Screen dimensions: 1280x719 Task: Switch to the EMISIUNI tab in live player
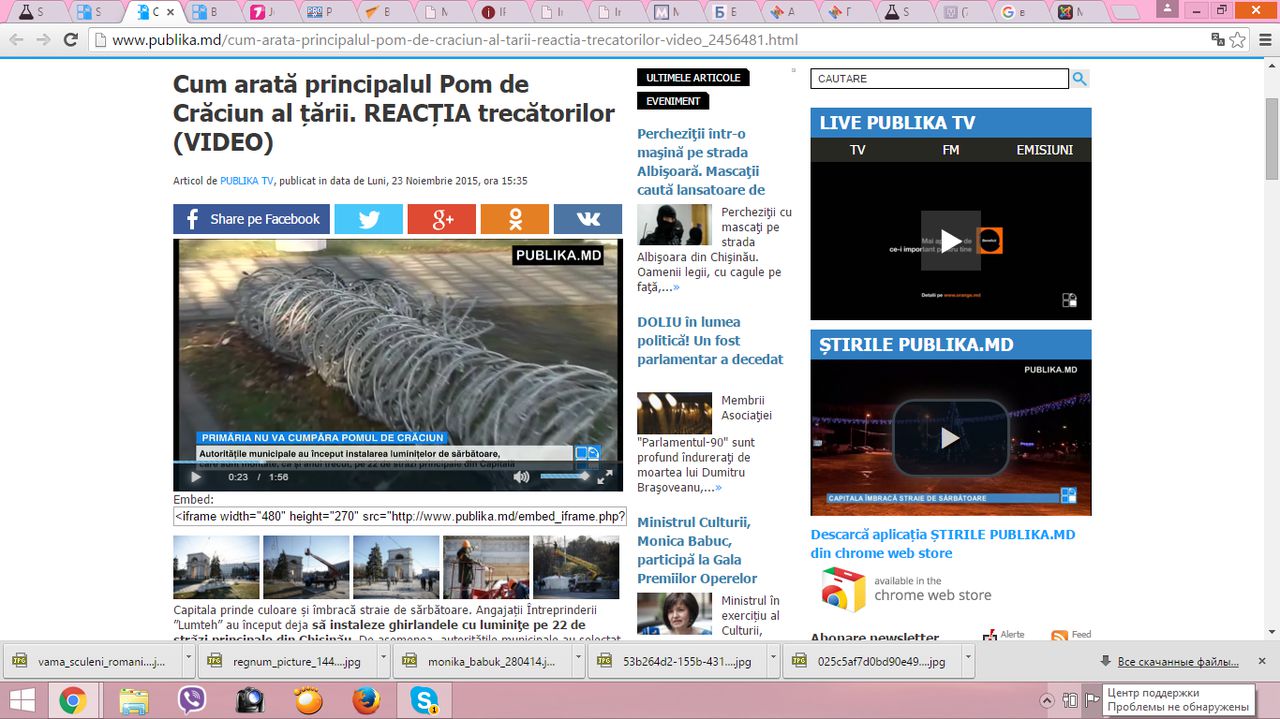click(x=1044, y=150)
